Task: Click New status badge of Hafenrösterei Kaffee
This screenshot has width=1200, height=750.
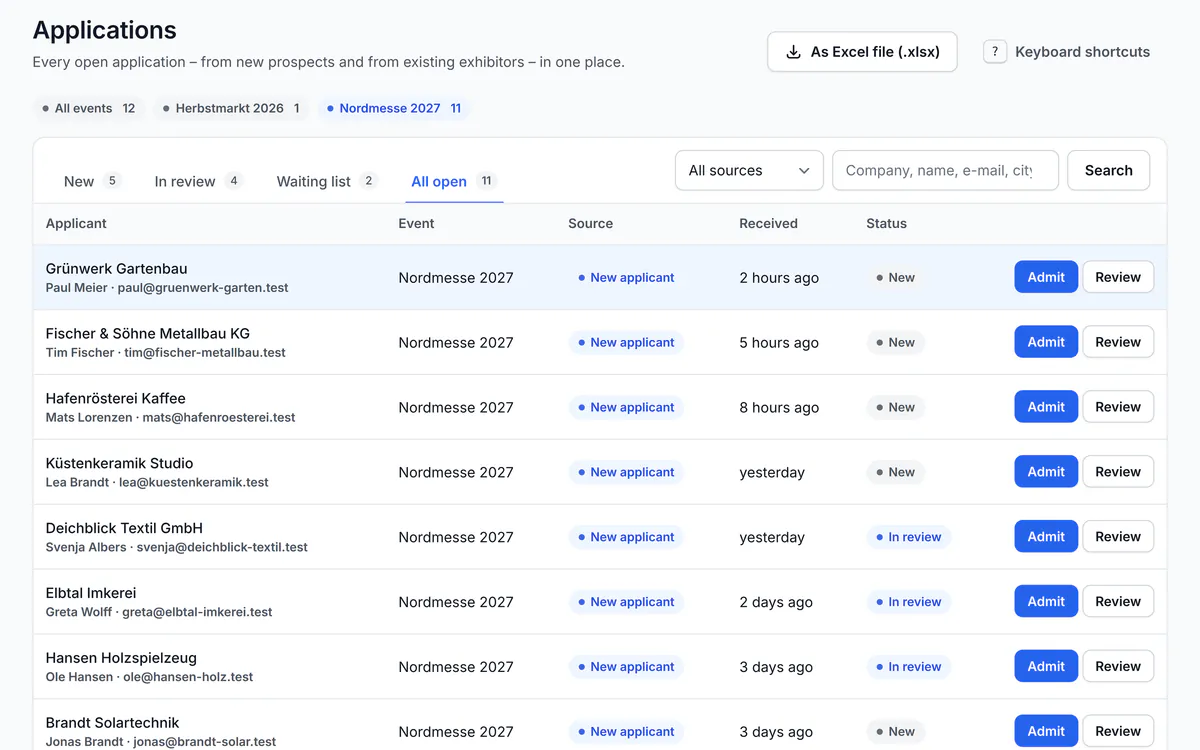Action: click(896, 407)
